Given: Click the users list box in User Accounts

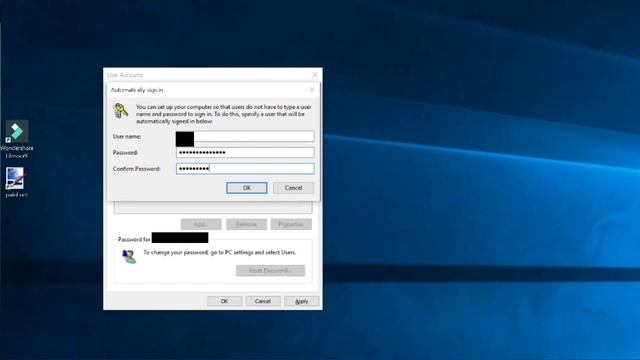Looking at the screenshot, I should 213,207.
